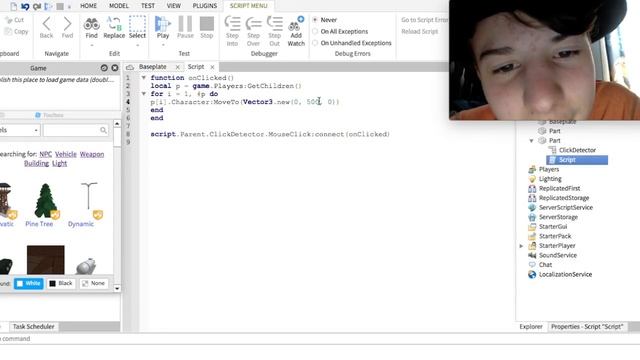The height and width of the screenshot is (360, 640).
Task: Click Add Watch icon
Action: pyautogui.click(x=296, y=24)
